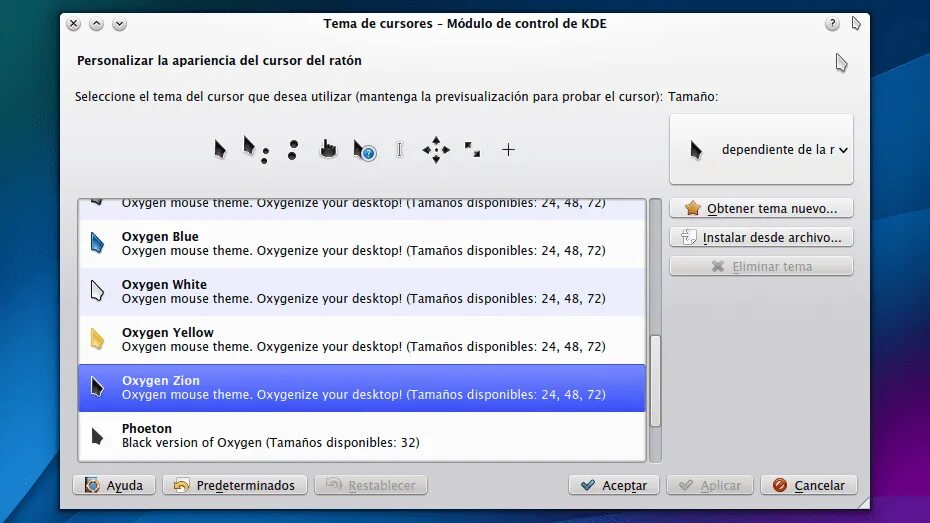
Task: Click the help arrow question-mark cursor preview
Action: [364, 151]
